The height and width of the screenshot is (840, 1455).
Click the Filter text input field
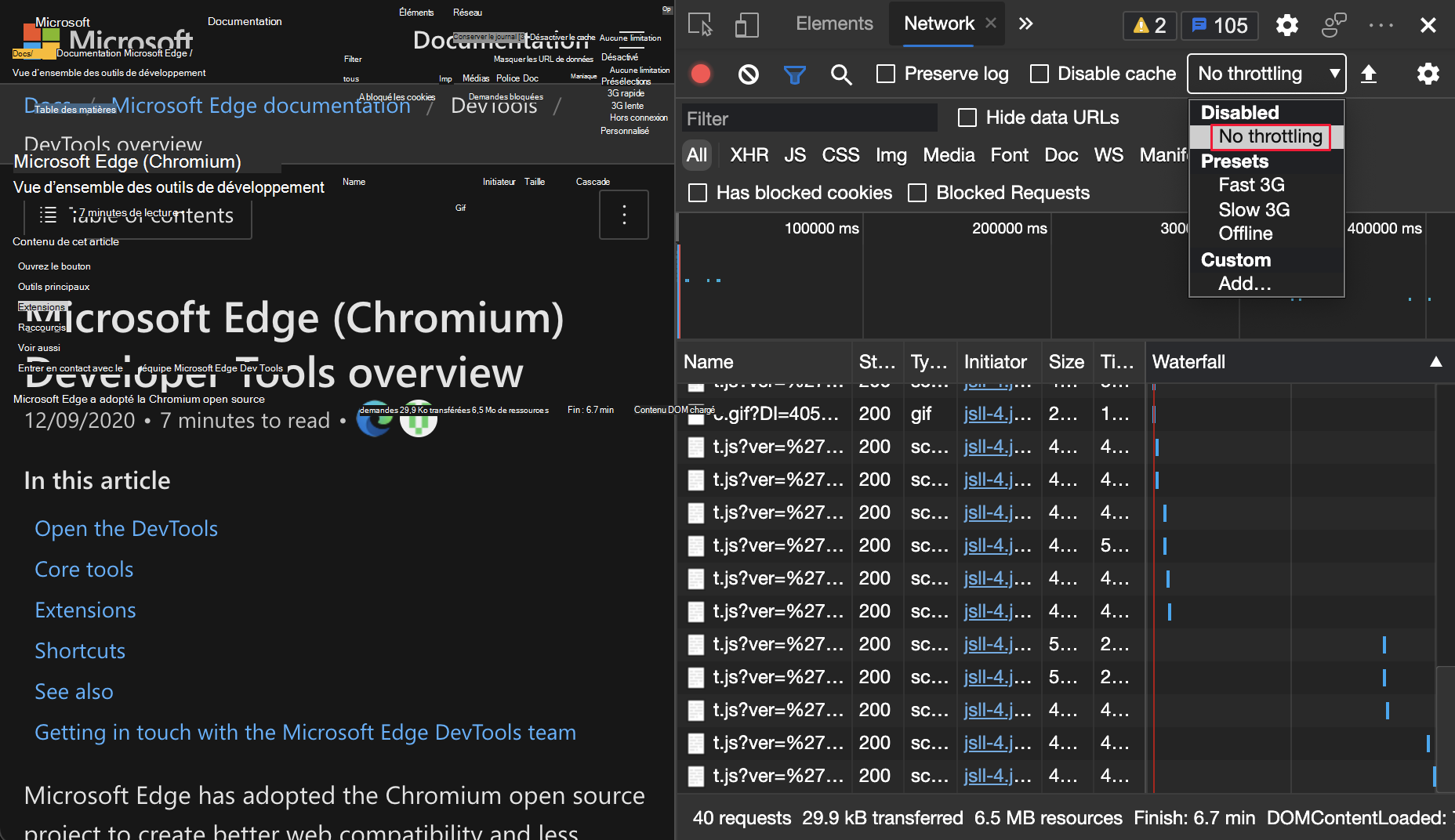click(809, 118)
